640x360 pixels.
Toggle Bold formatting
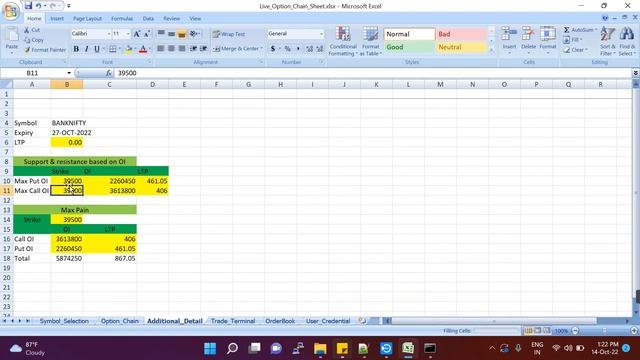pyautogui.click(x=76, y=49)
